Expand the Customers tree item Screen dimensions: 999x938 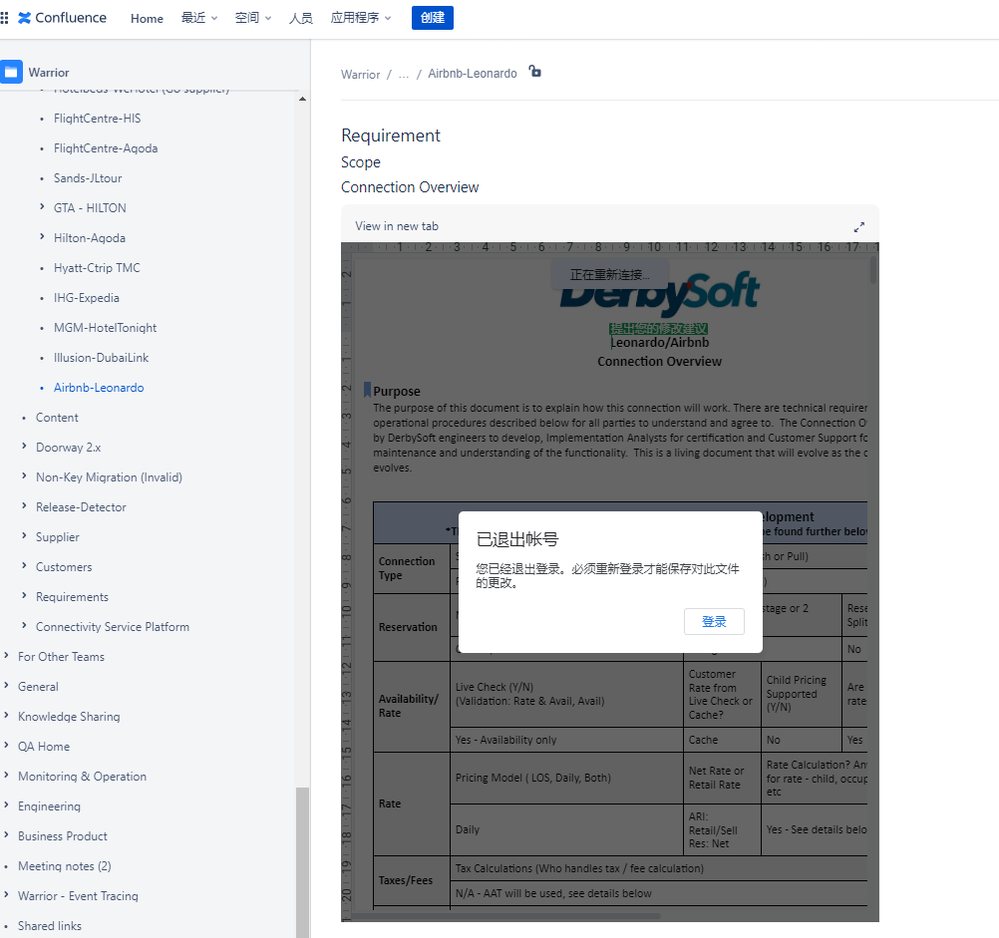coord(24,566)
